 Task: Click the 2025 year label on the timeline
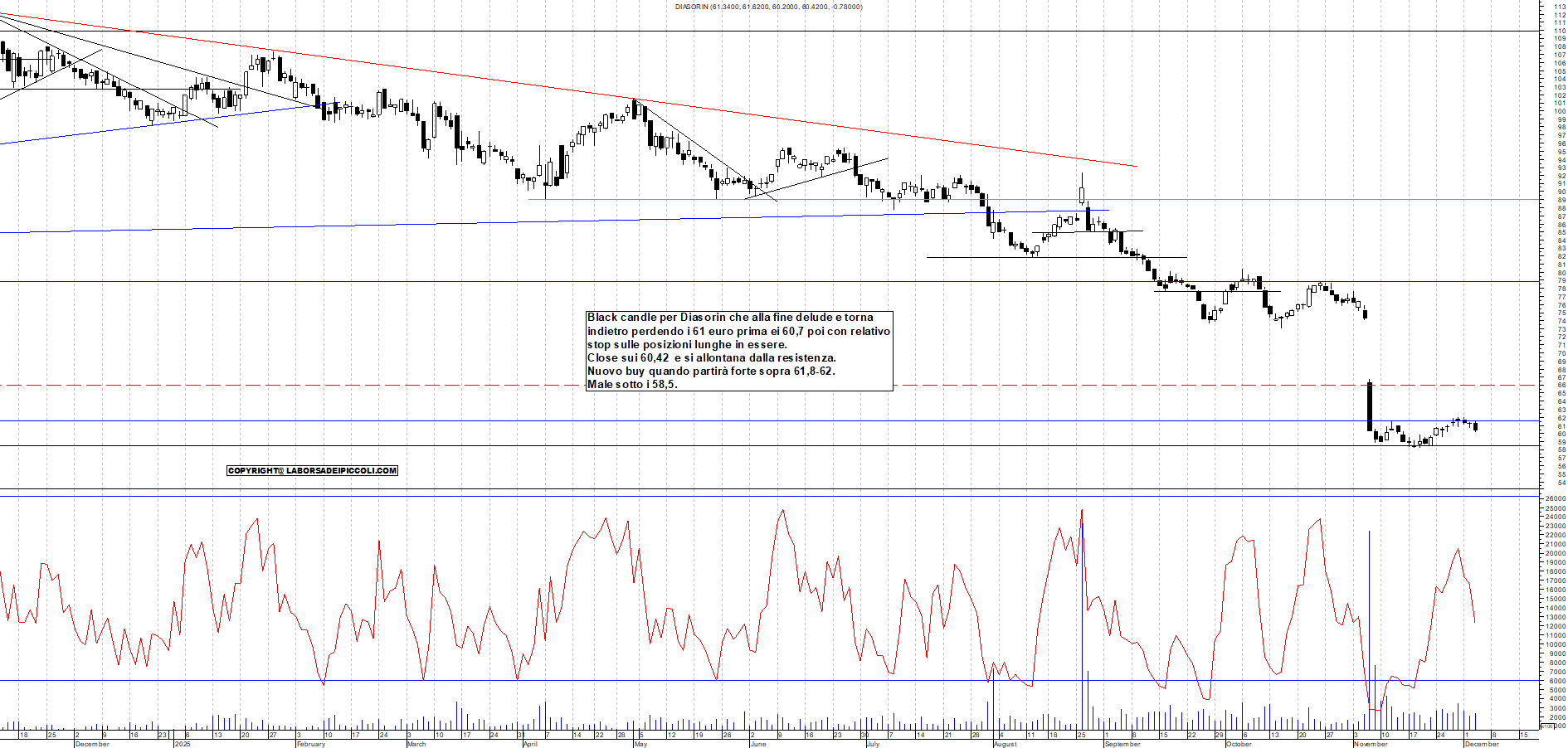click(x=182, y=744)
